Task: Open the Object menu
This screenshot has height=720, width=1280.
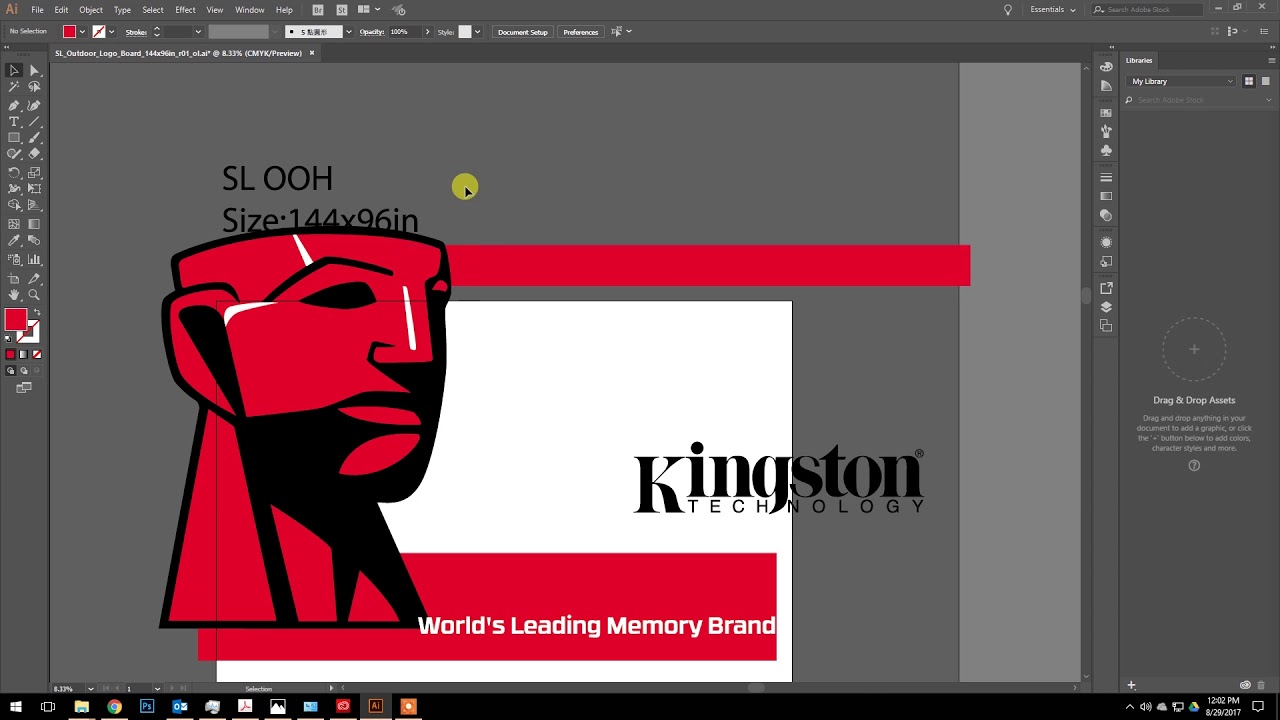Action: (91, 10)
